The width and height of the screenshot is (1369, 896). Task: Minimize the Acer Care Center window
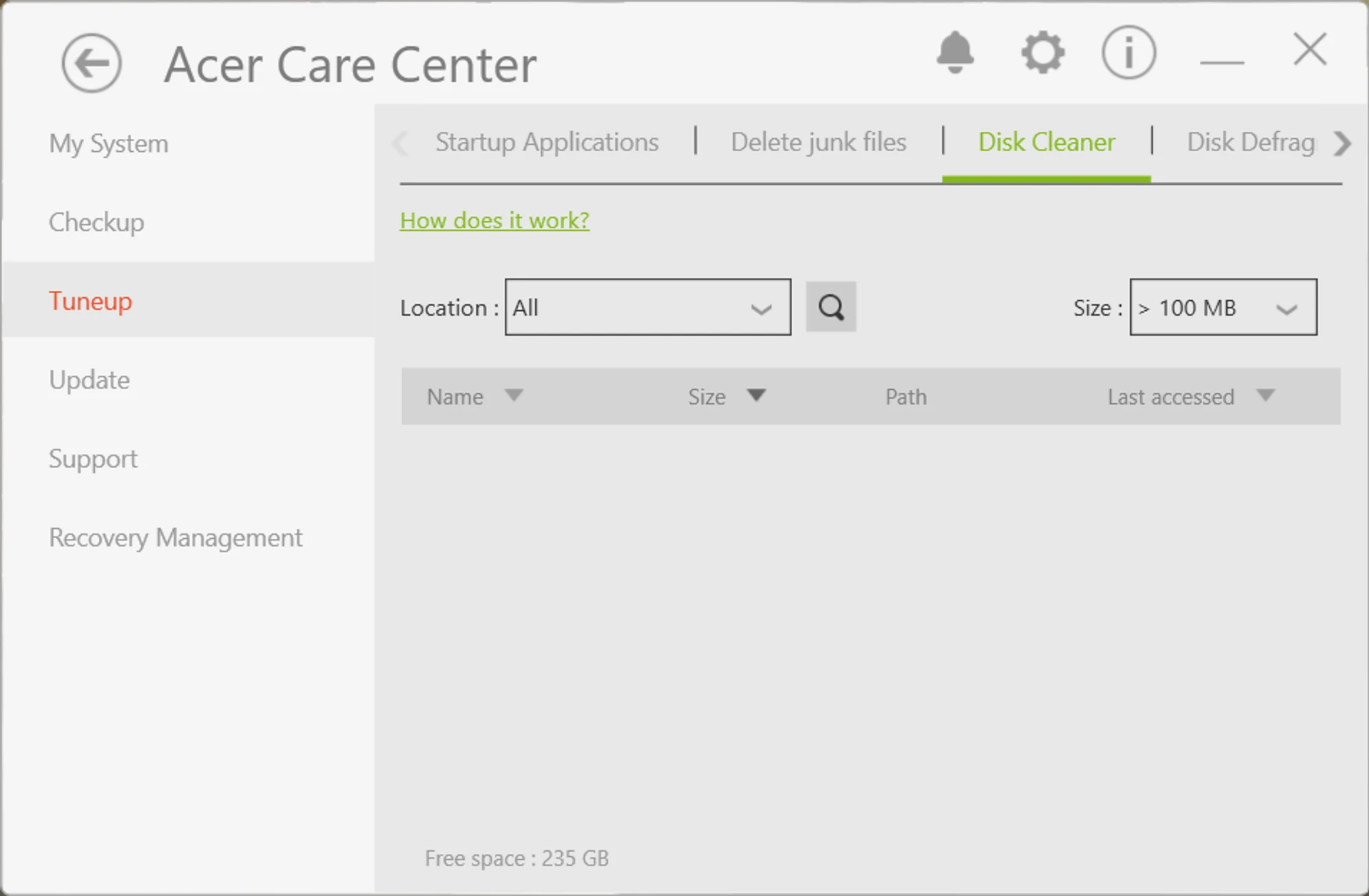[1222, 62]
